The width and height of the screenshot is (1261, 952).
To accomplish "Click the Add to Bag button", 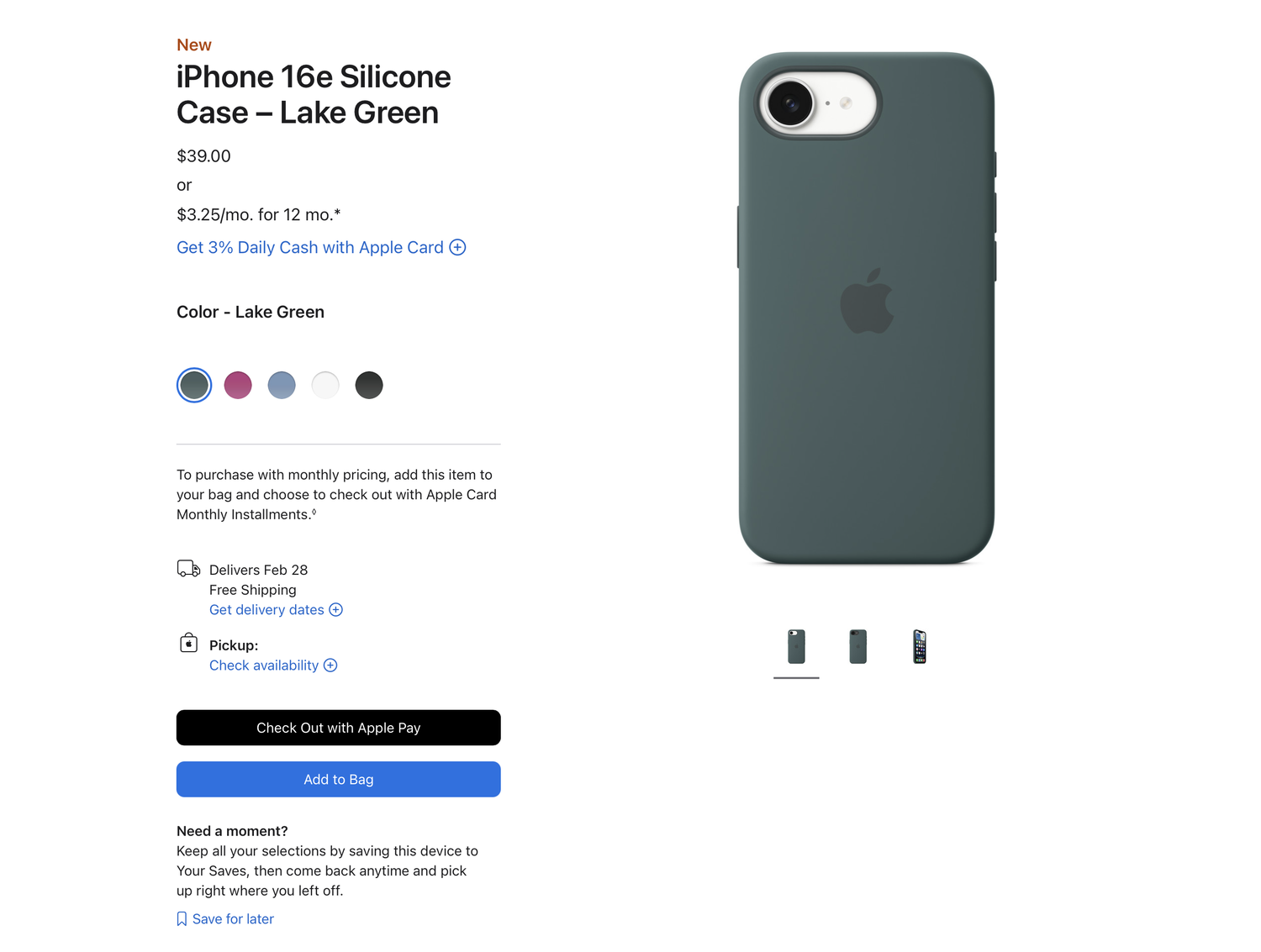I will [339, 780].
